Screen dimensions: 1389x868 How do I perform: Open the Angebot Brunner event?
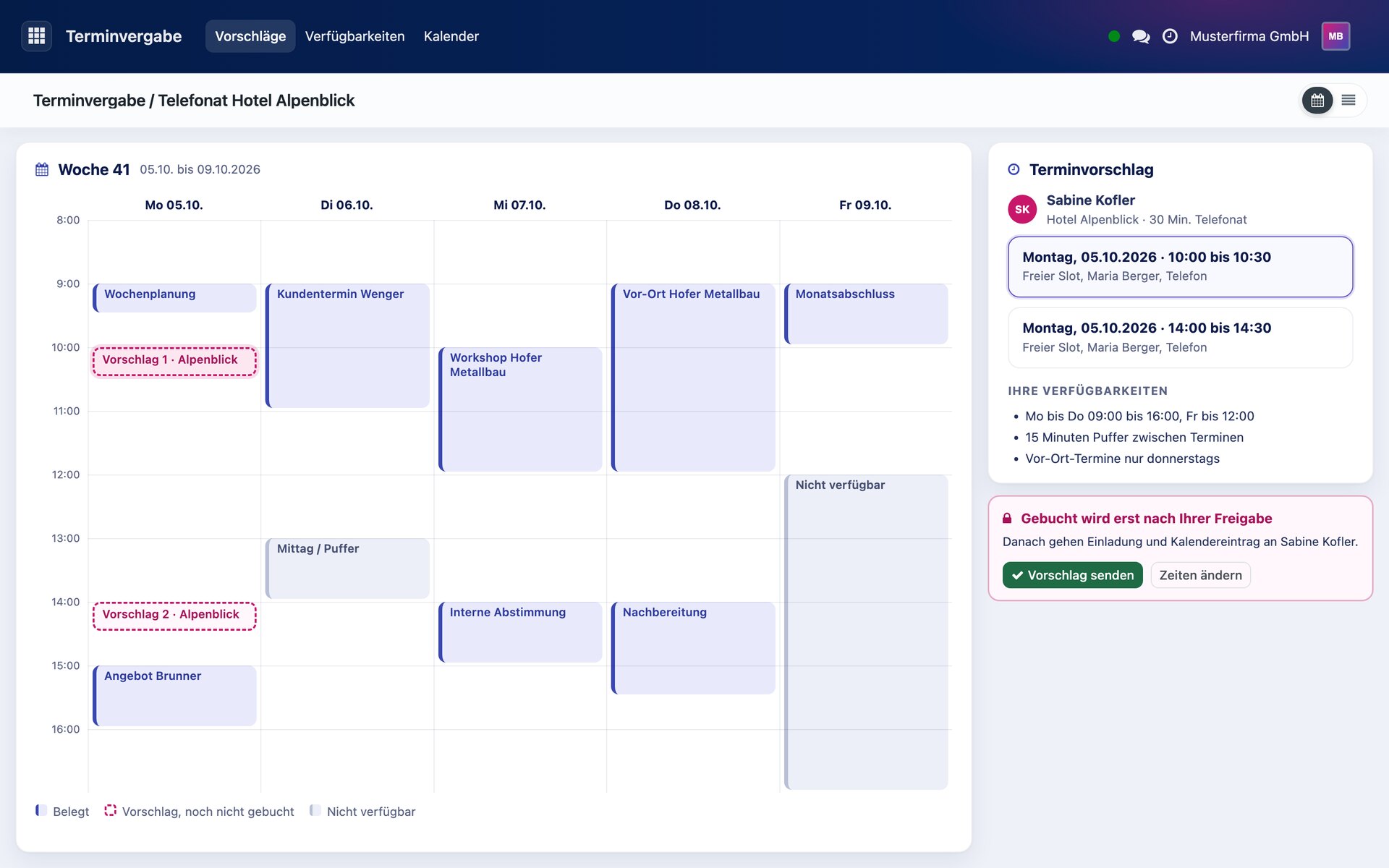[x=174, y=696]
